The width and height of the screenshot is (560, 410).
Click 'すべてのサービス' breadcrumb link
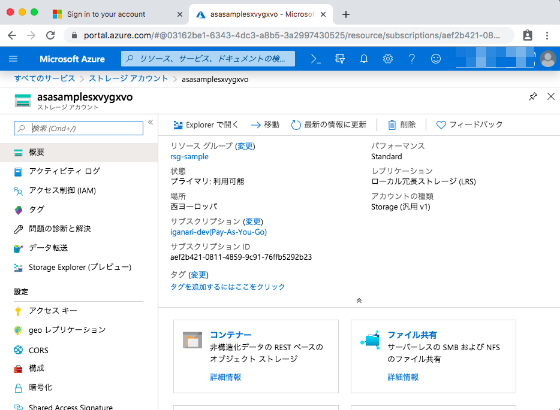pos(44,79)
